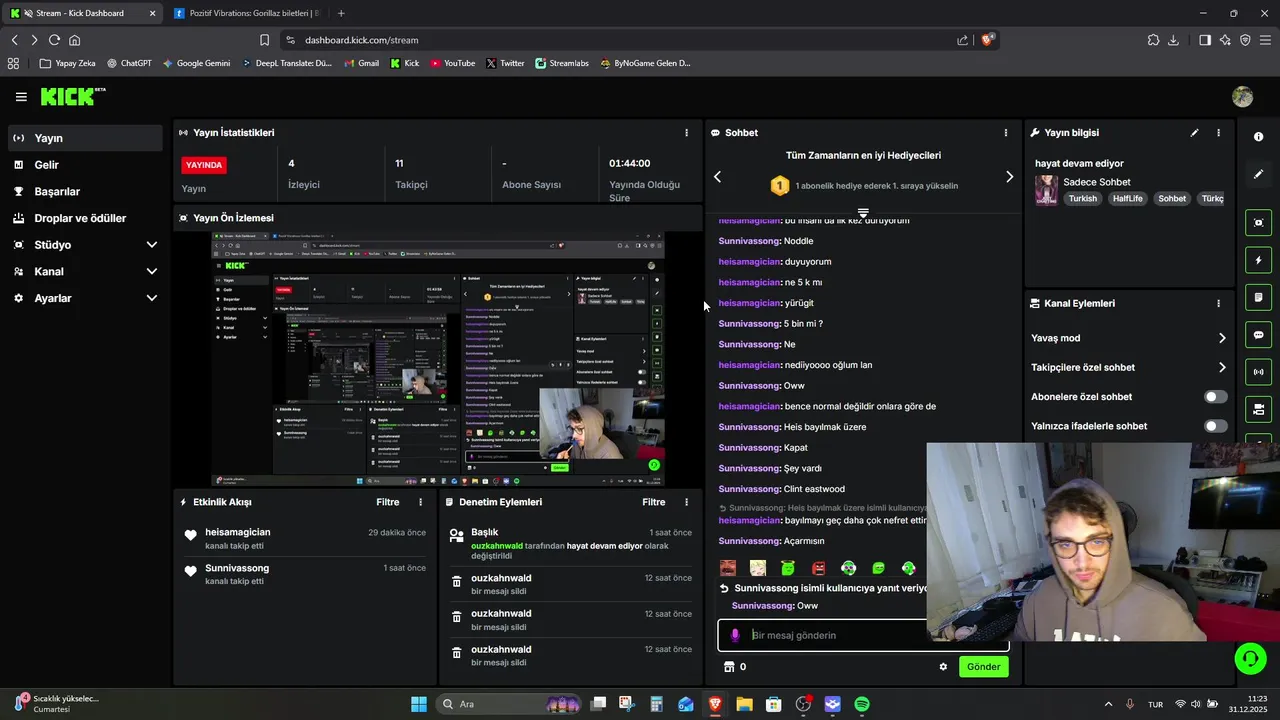Click the Turkish stream tag
Screen dimensions: 1280x720
(x=1082, y=198)
